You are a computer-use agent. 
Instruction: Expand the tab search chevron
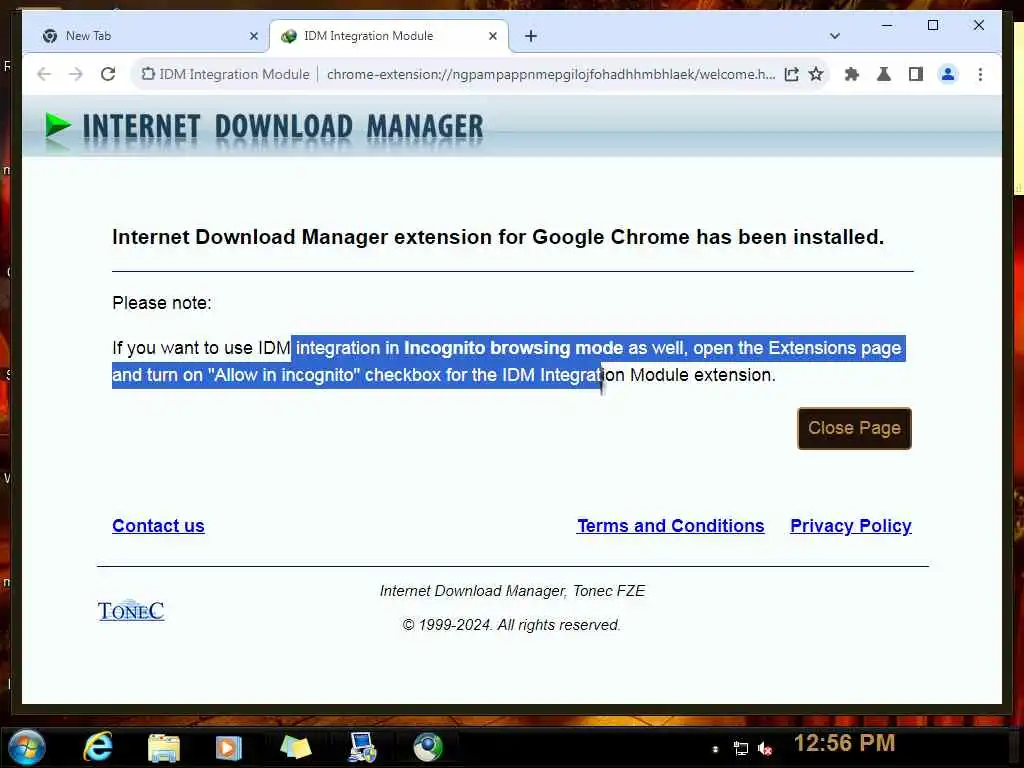pyautogui.click(x=835, y=36)
